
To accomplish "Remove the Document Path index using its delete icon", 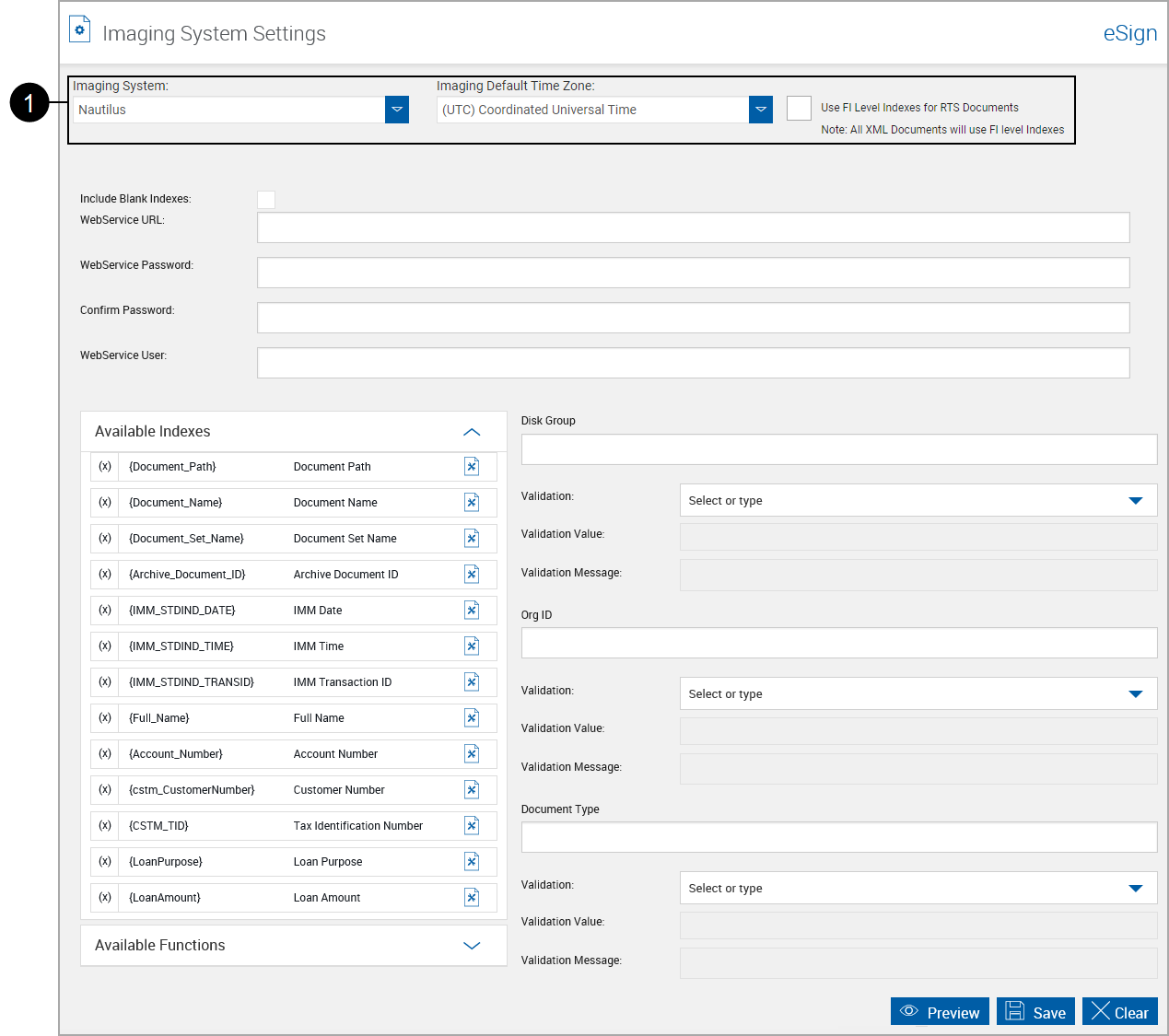I will (472, 466).
